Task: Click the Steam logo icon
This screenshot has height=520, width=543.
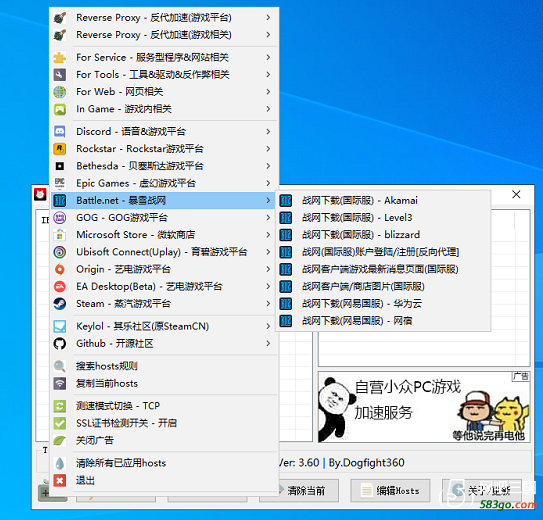Action: pos(60,304)
